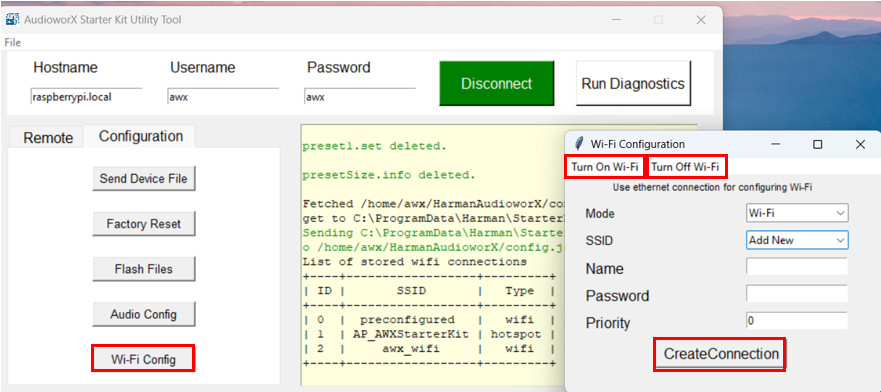Screen dimensions: 881x392
Task: Click 'List of stored wifi connections' text
Action: point(415,262)
